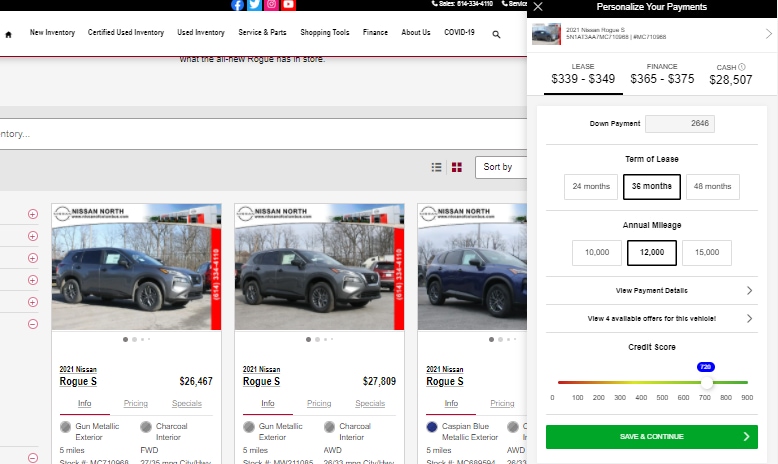
Task: Switch to the Lease payment tab
Action: pos(583,74)
